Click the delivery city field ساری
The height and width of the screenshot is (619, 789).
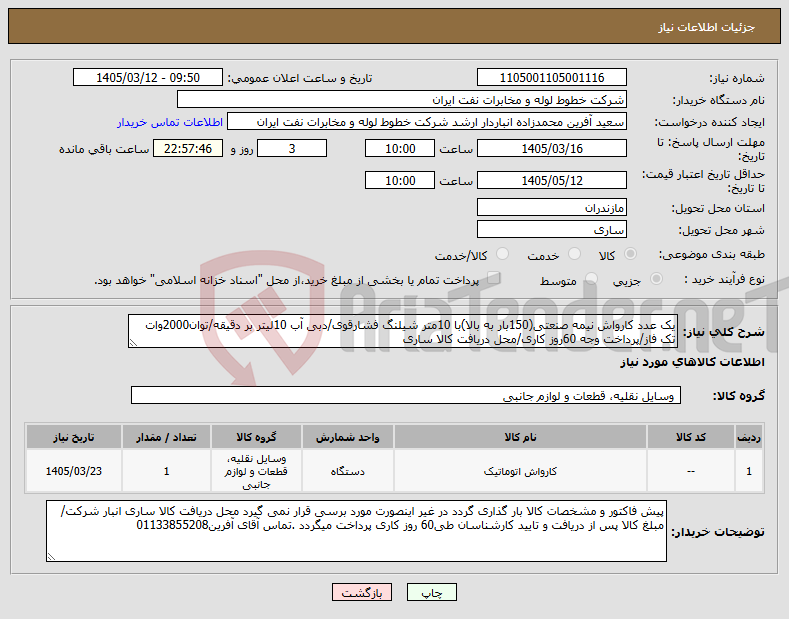551,229
